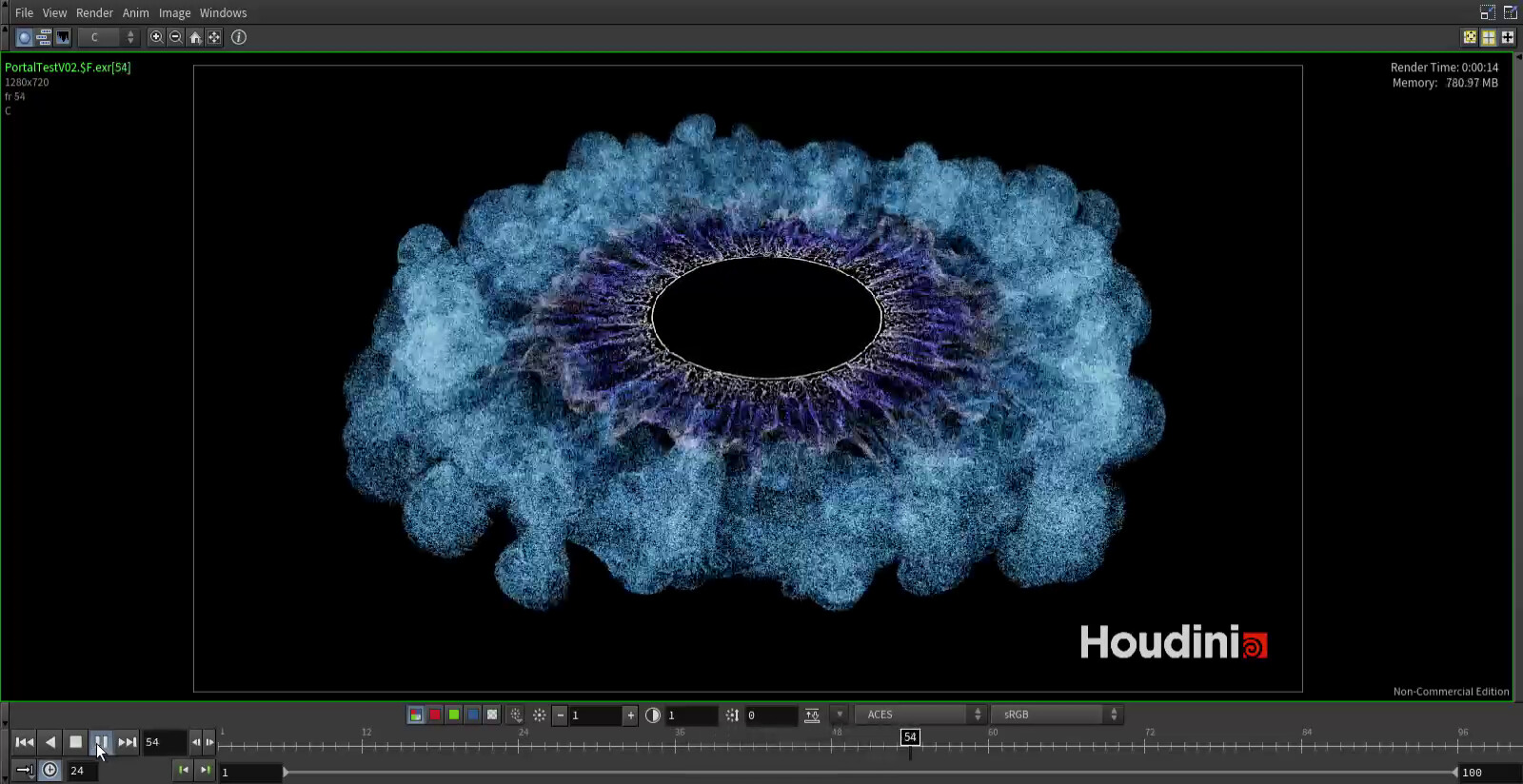Open the Render menu
Viewport: 1523px width, 784px height.
pos(94,12)
